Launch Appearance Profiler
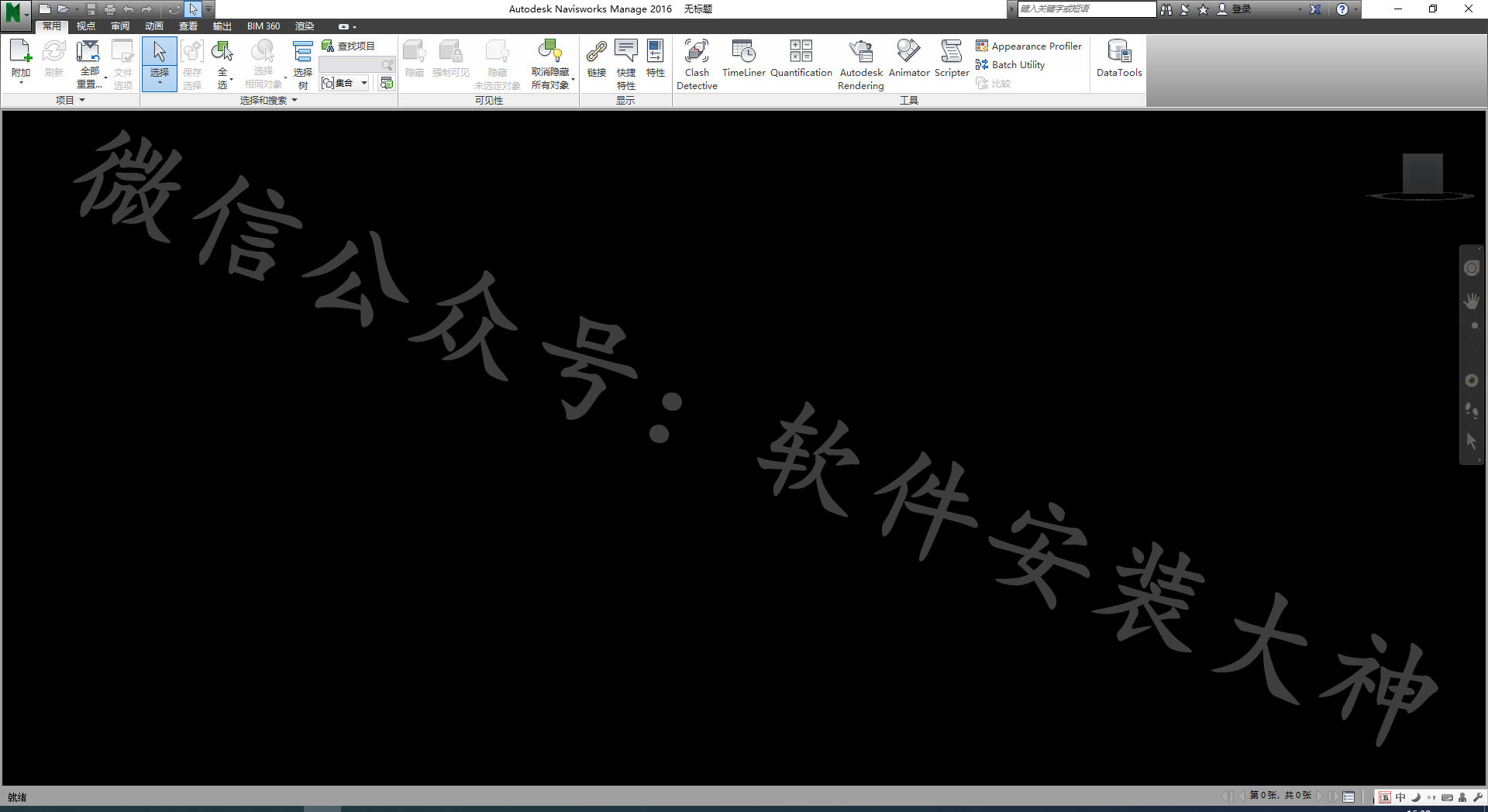 coord(1028,46)
